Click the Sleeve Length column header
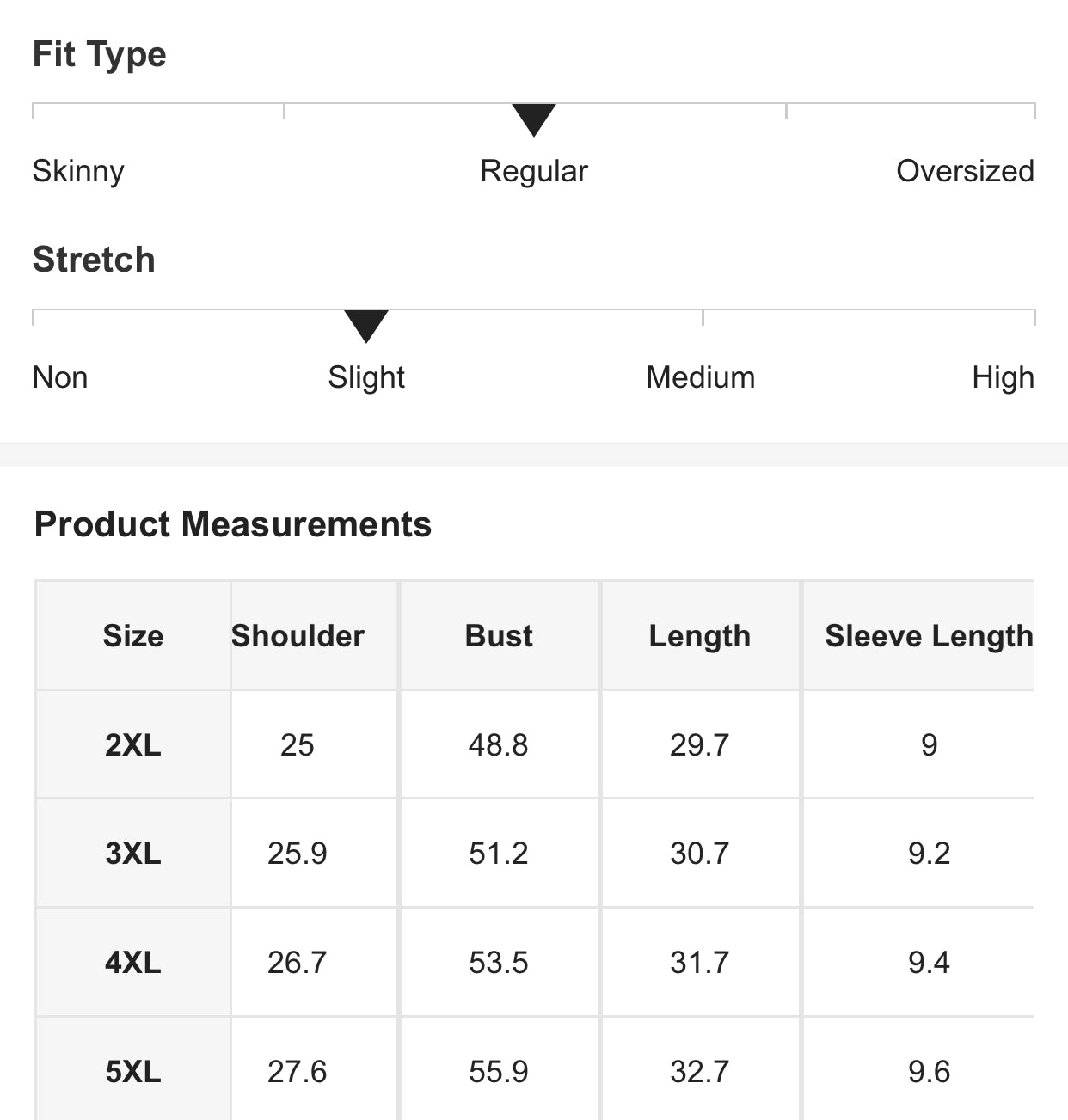 click(928, 636)
